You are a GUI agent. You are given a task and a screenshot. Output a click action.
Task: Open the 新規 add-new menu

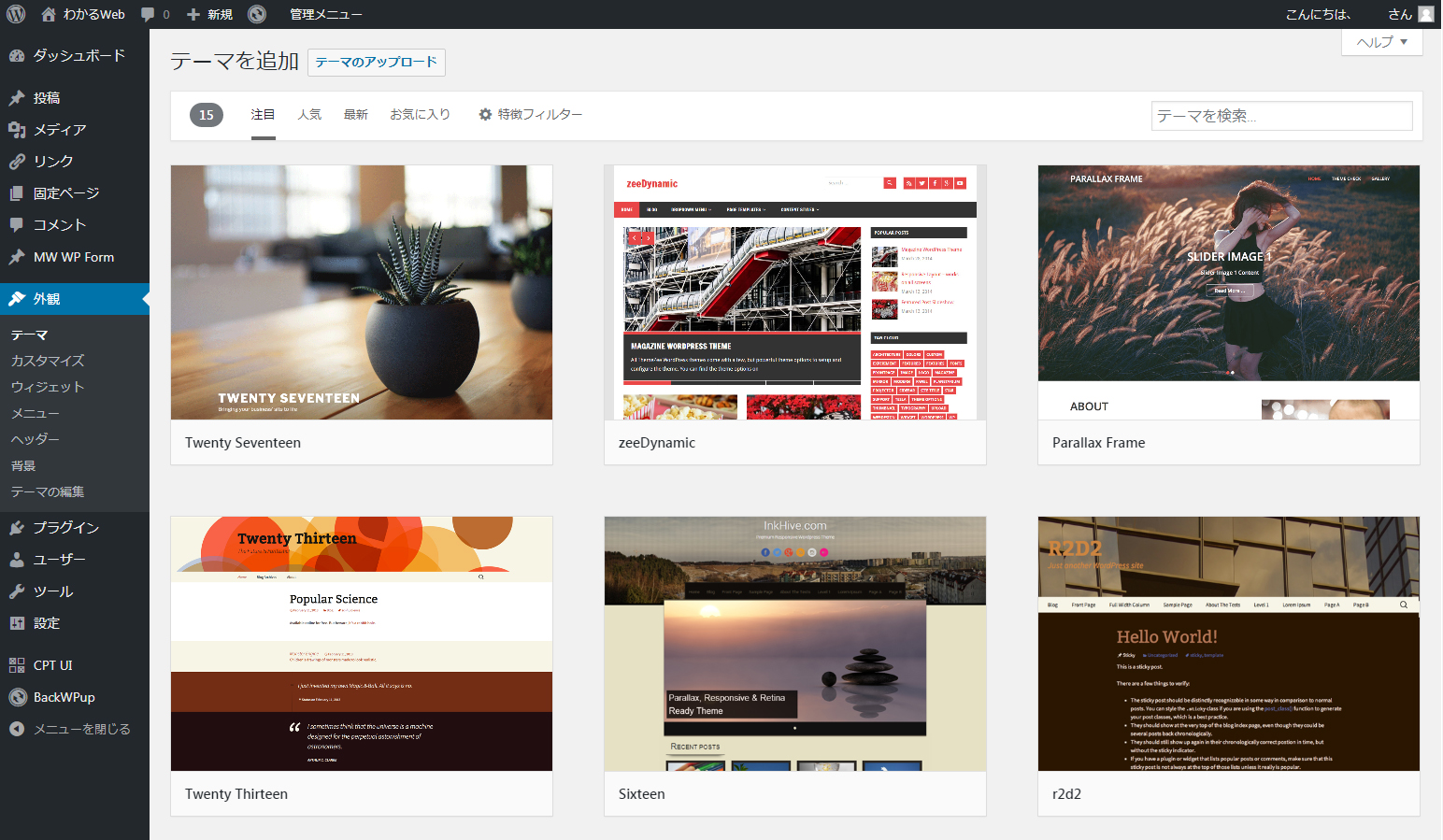click(x=210, y=14)
